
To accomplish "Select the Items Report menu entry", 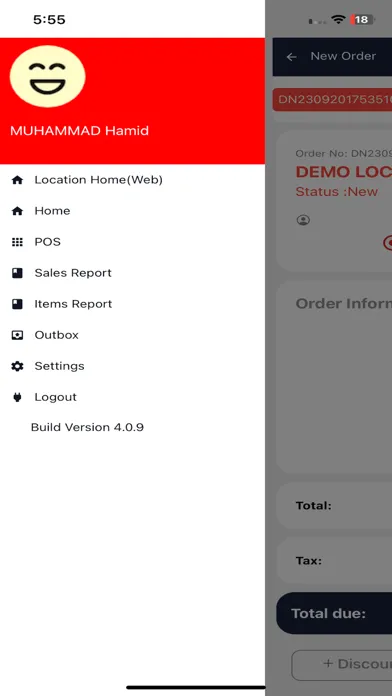I will point(132,304).
